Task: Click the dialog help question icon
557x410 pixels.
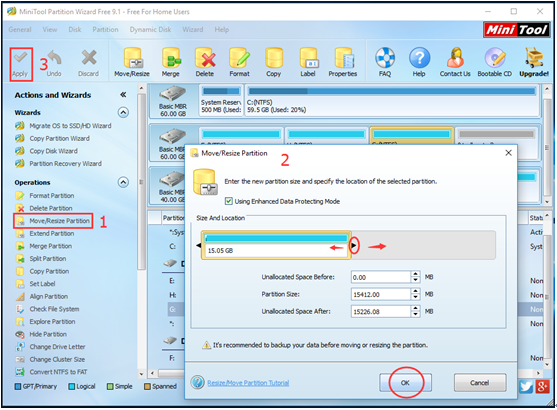Action: [x=198, y=383]
